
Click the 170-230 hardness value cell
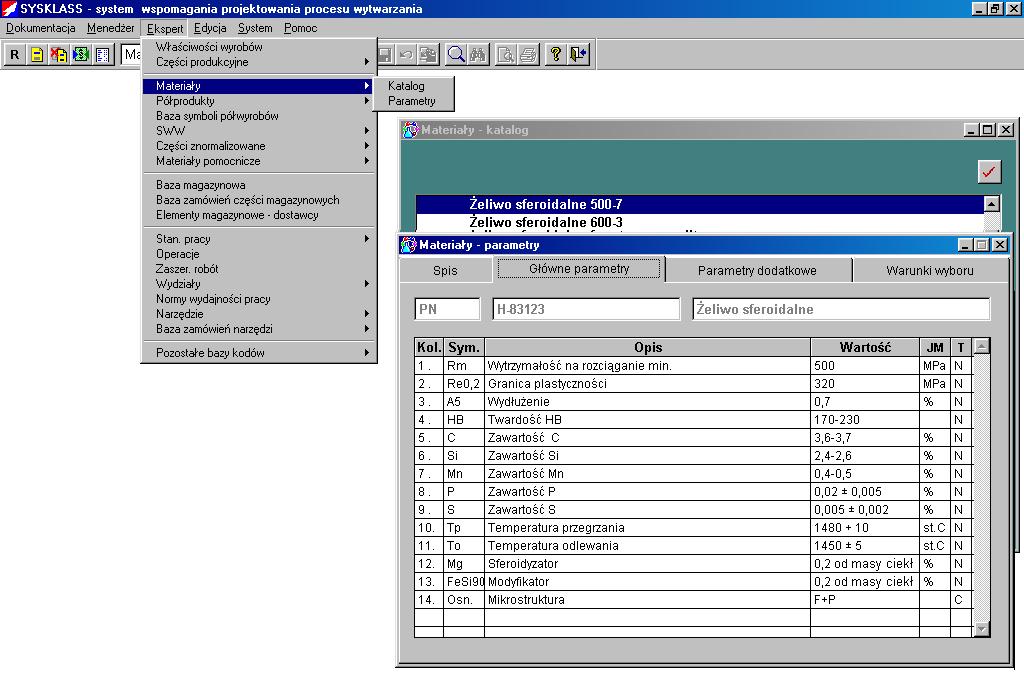tap(865, 420)
